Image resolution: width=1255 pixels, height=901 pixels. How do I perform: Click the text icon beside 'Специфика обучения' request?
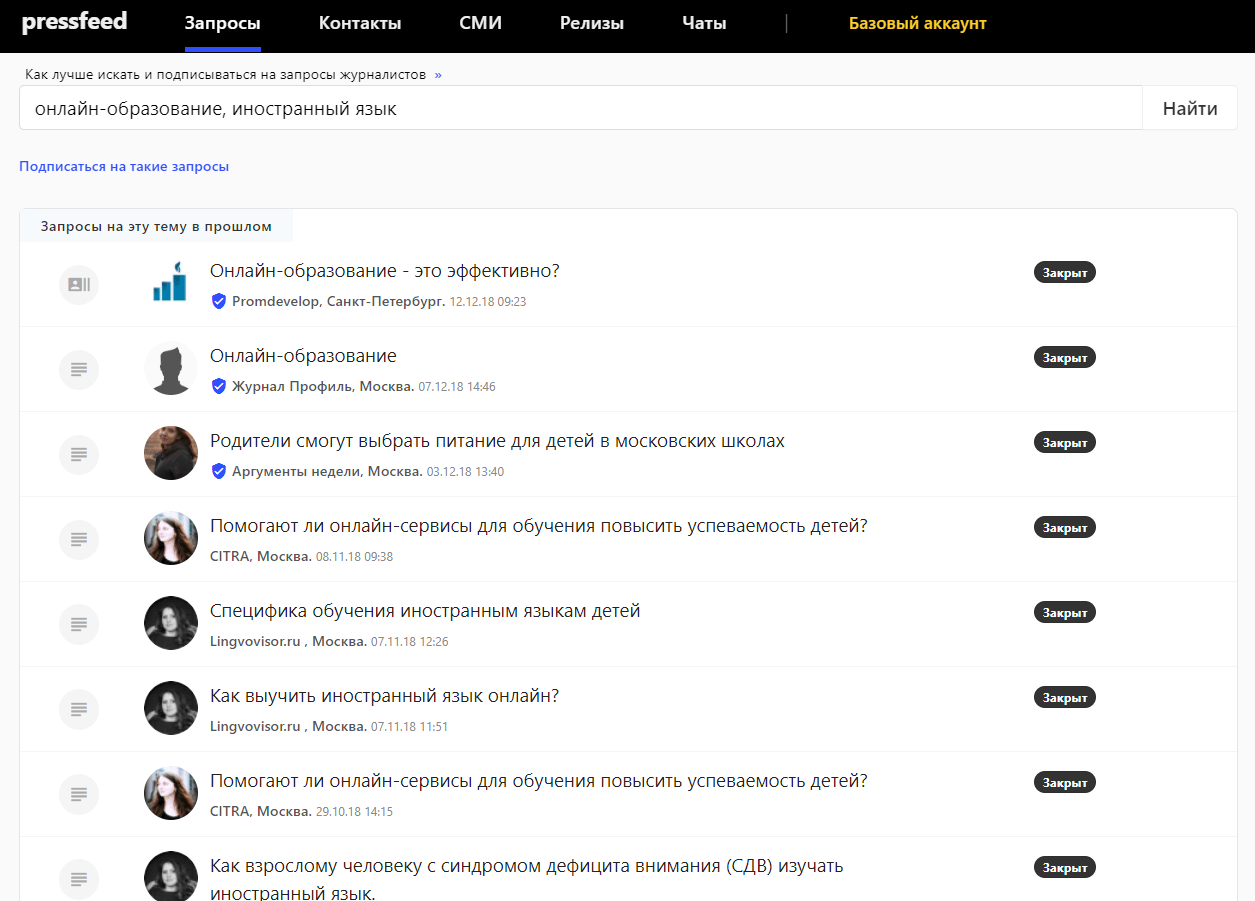click(x=79, y=624)
